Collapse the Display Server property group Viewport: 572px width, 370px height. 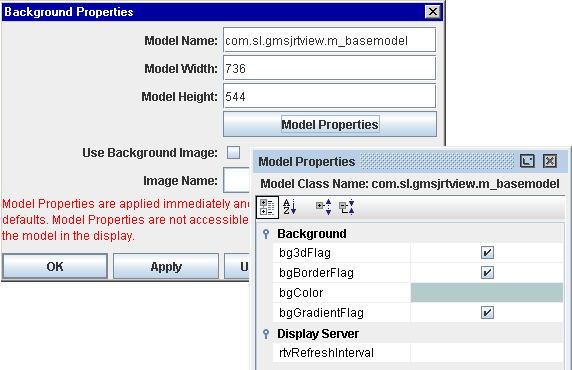click(266, 334)
